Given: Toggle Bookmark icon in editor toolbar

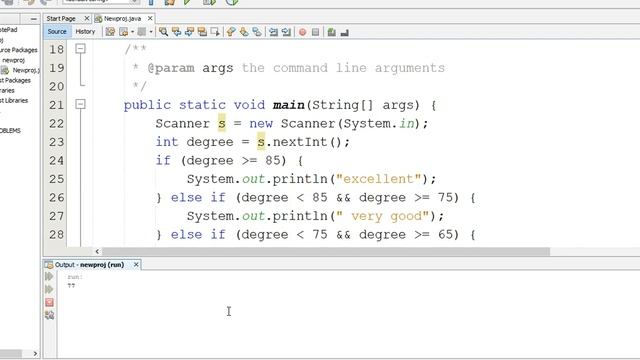Looking at the screenshot, I should [257, 32].
